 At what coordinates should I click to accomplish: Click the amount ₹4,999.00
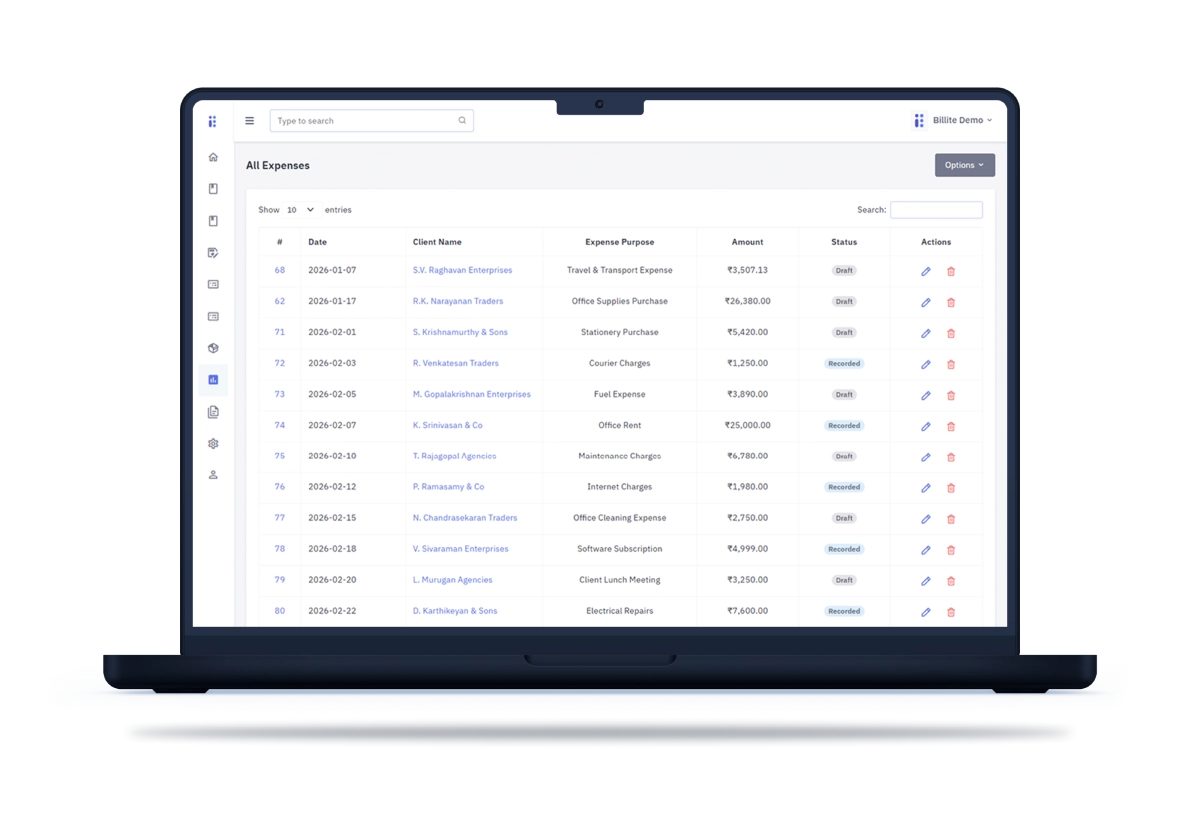(747, 549)
